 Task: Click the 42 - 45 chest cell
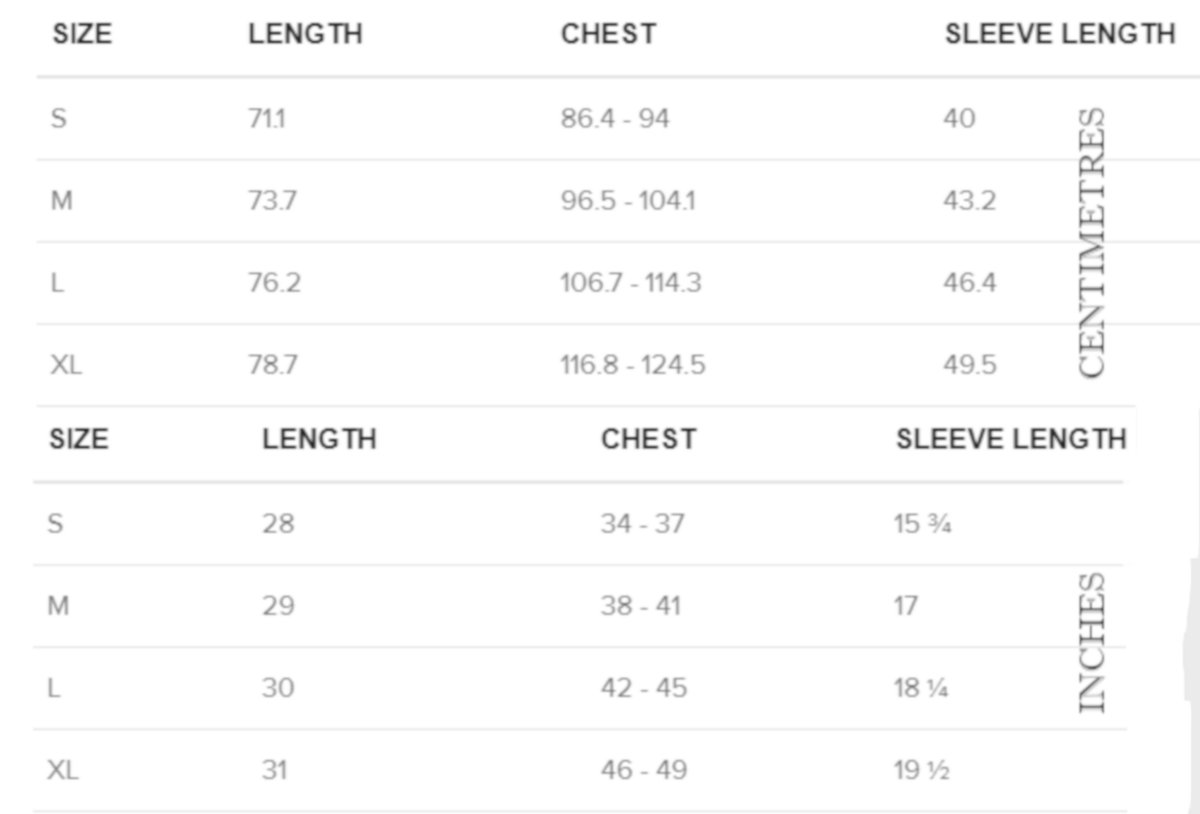(x=644, y=688)
